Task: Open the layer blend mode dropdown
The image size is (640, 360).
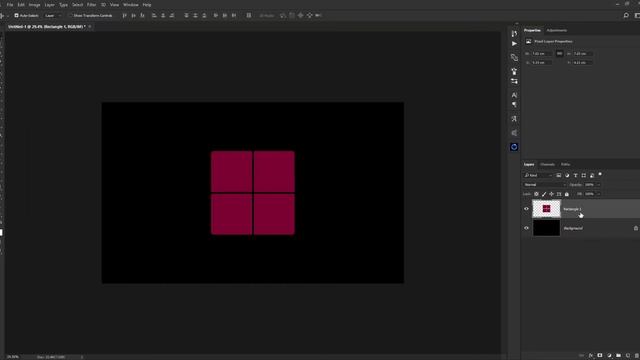Action: [544, 185]
